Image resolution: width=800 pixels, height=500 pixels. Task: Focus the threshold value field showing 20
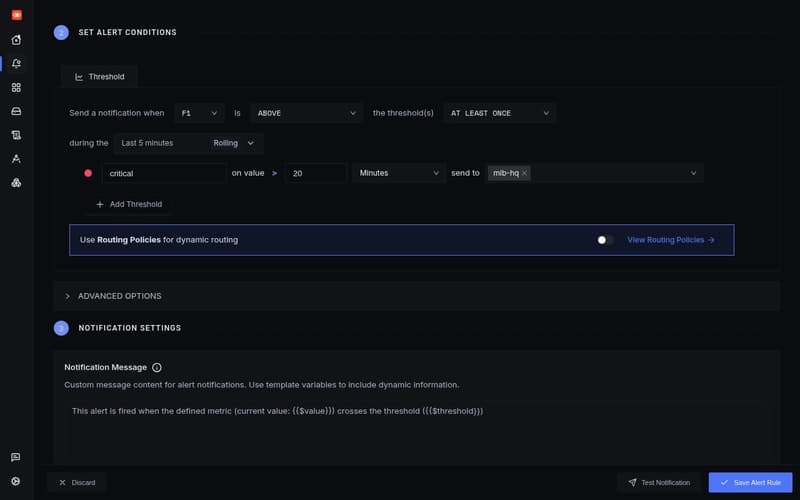(x=316, y=173)
